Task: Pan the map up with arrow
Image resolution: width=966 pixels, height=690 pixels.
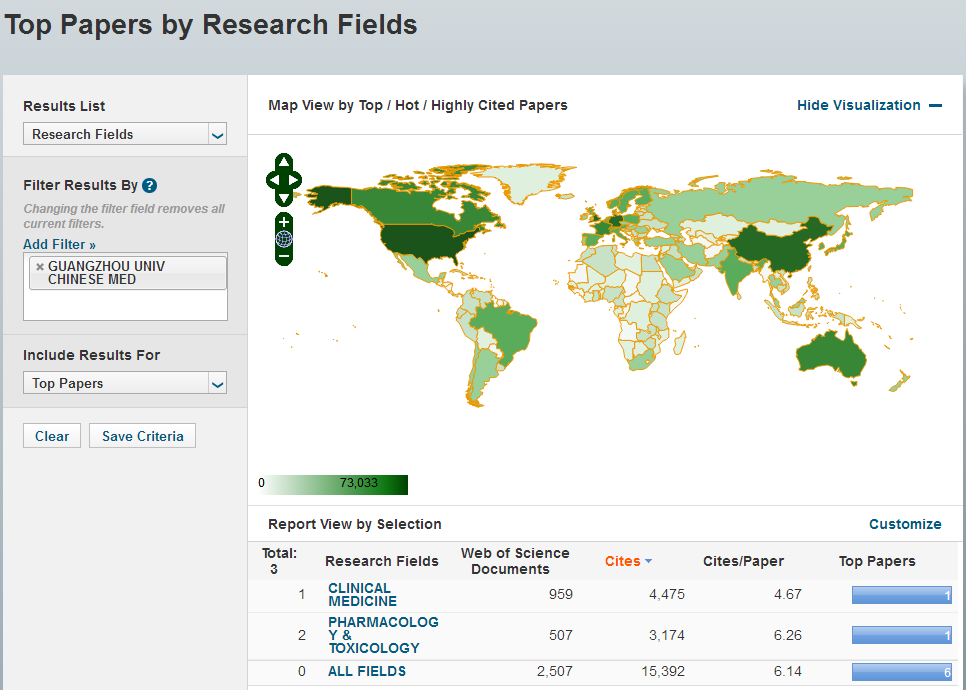Action: [284, 162]
